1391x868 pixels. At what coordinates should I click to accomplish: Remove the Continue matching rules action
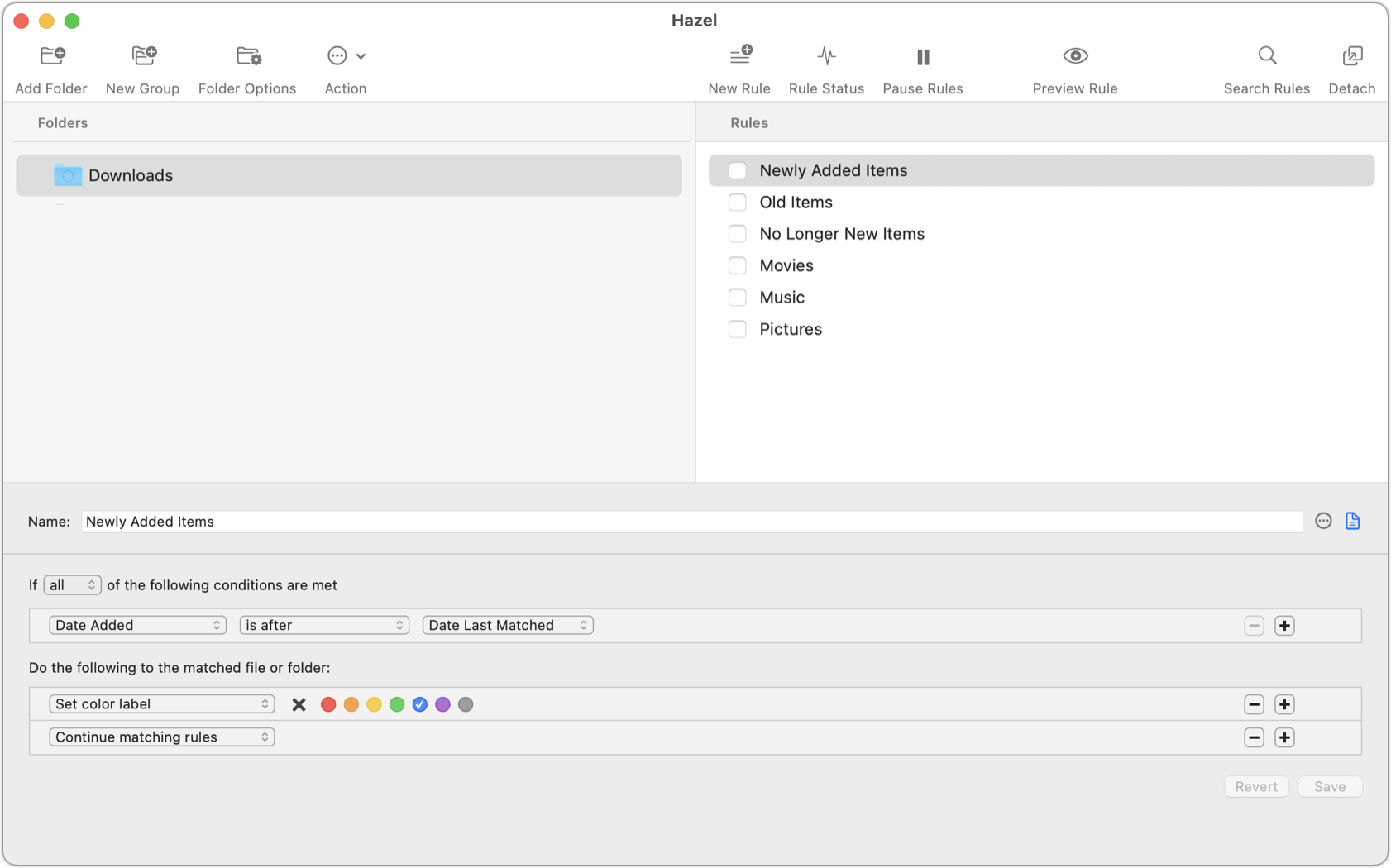[1254, 737]
